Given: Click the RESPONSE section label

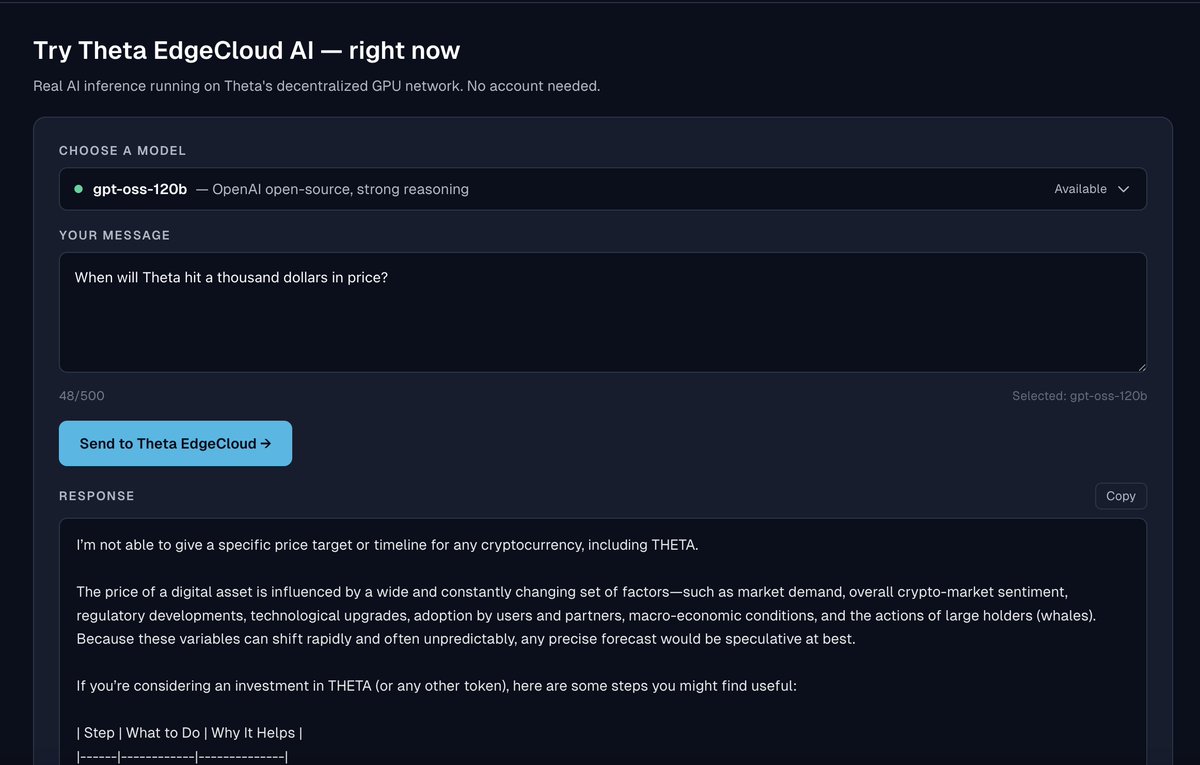Looking at the screenshot, I should tap(96, 496).
